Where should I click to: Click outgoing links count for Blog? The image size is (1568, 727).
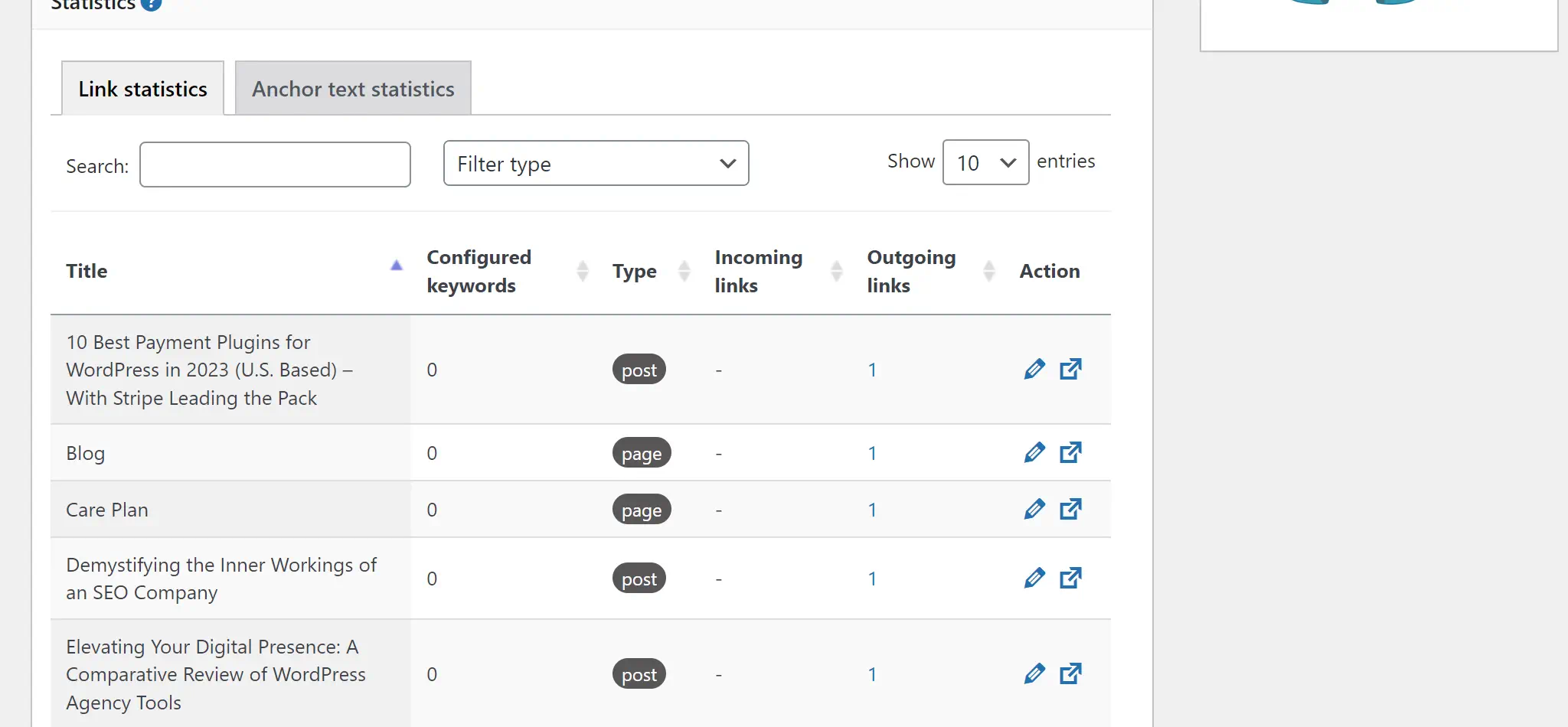872,452
